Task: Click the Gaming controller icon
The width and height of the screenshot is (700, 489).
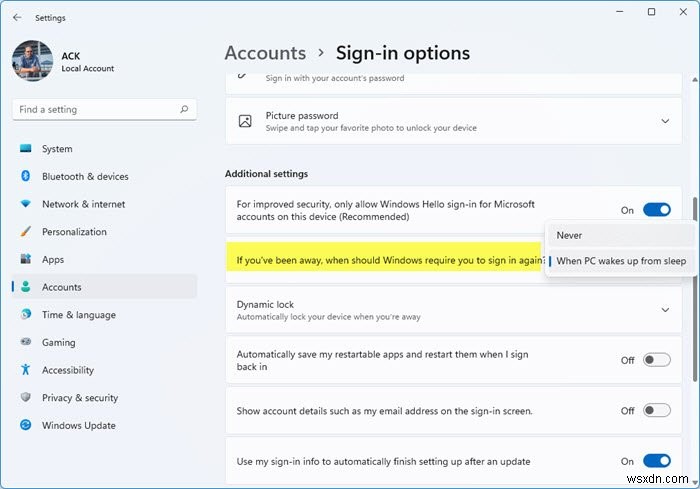Action: click(25, 342)
